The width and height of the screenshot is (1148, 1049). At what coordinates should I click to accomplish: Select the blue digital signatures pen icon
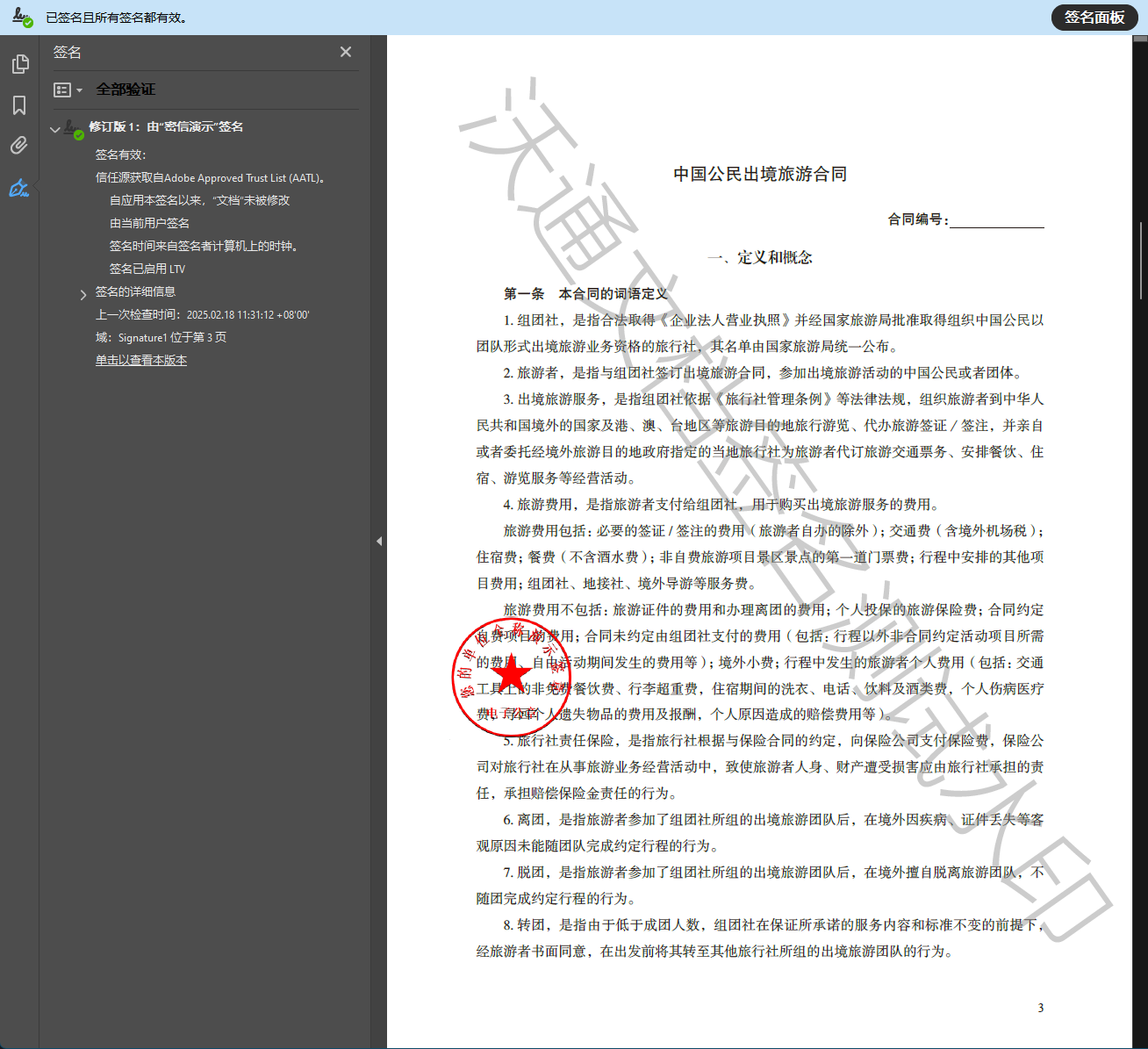coord(19,186)
